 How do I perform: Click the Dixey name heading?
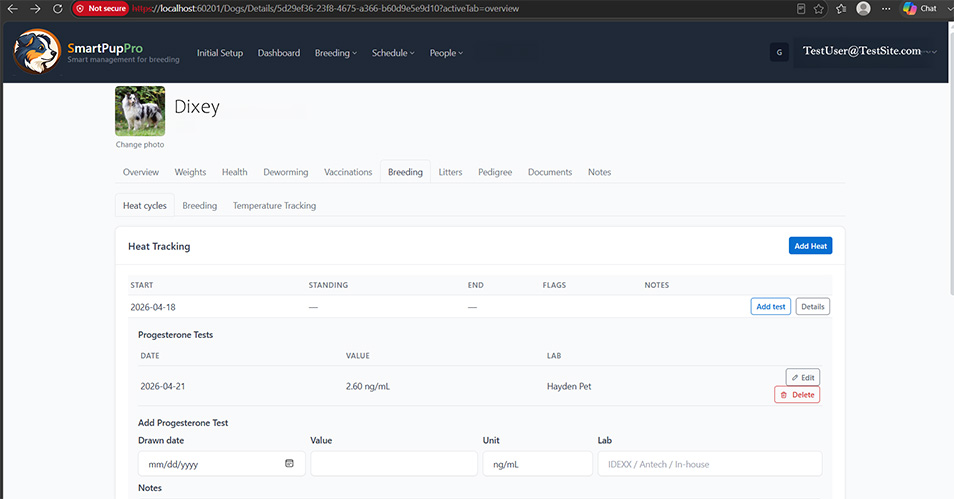197,106
